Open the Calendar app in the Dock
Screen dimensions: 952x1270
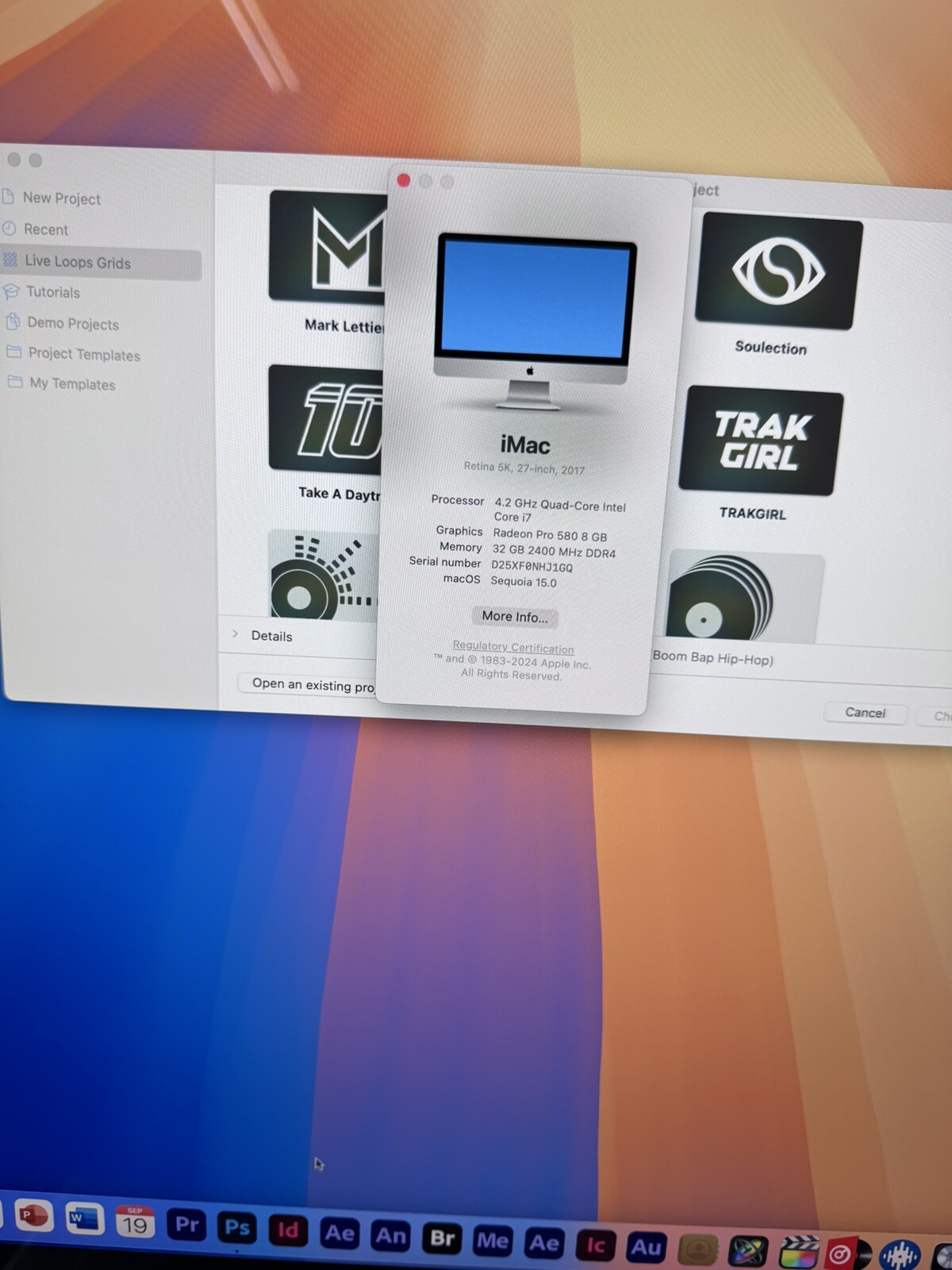[135, 1222]
